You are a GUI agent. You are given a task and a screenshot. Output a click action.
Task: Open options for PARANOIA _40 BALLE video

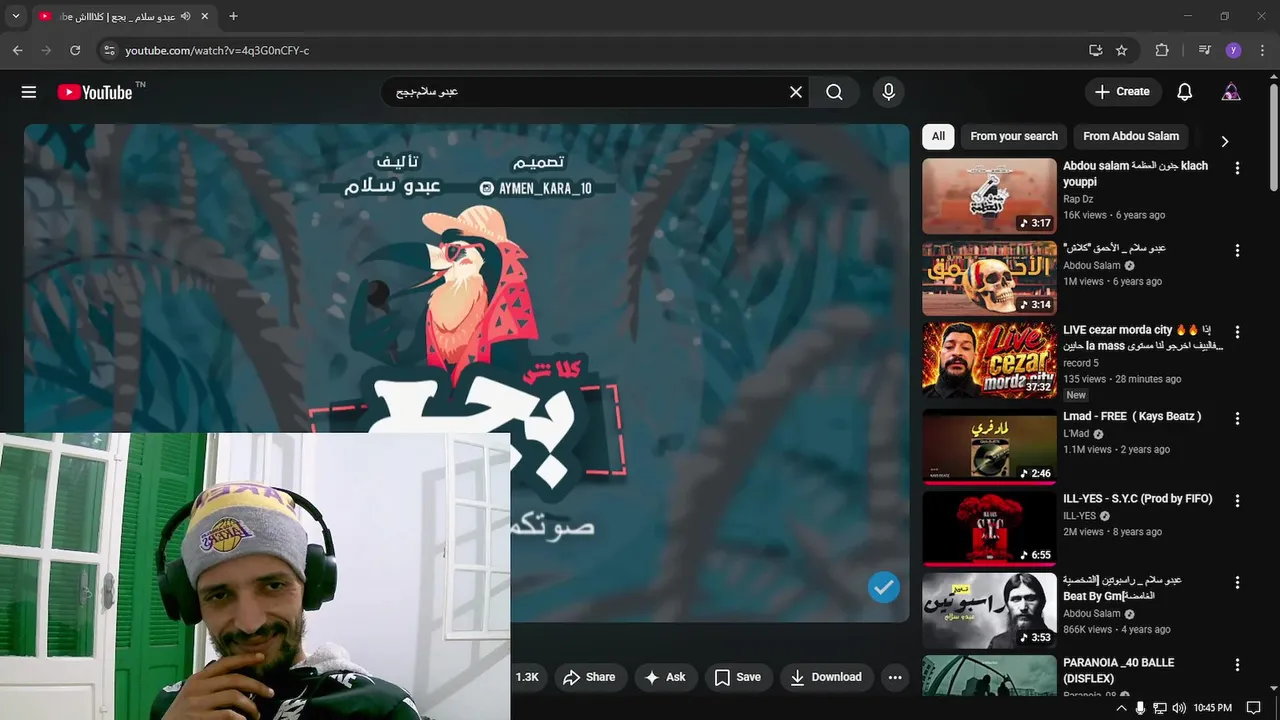1237,665
